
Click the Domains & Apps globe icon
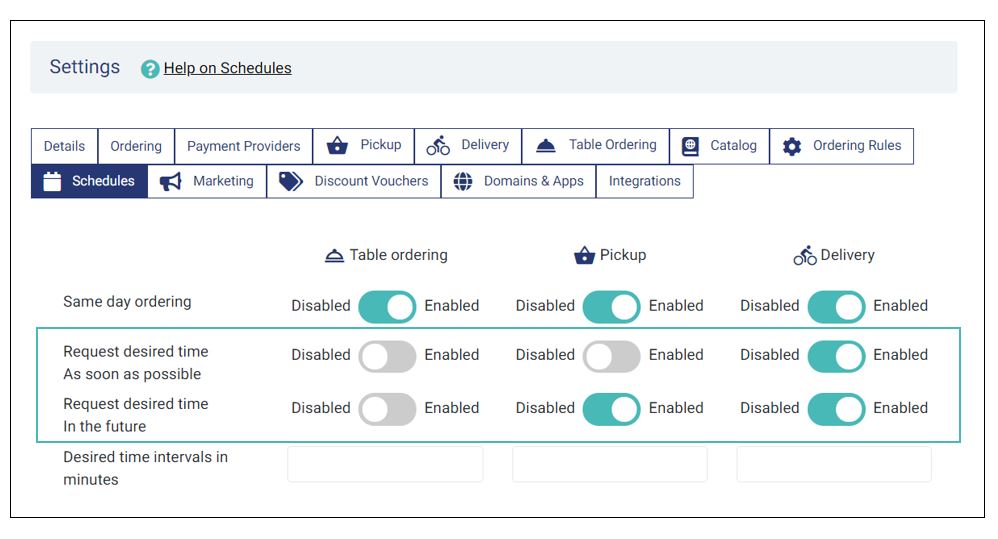click(x=463, y=181)
